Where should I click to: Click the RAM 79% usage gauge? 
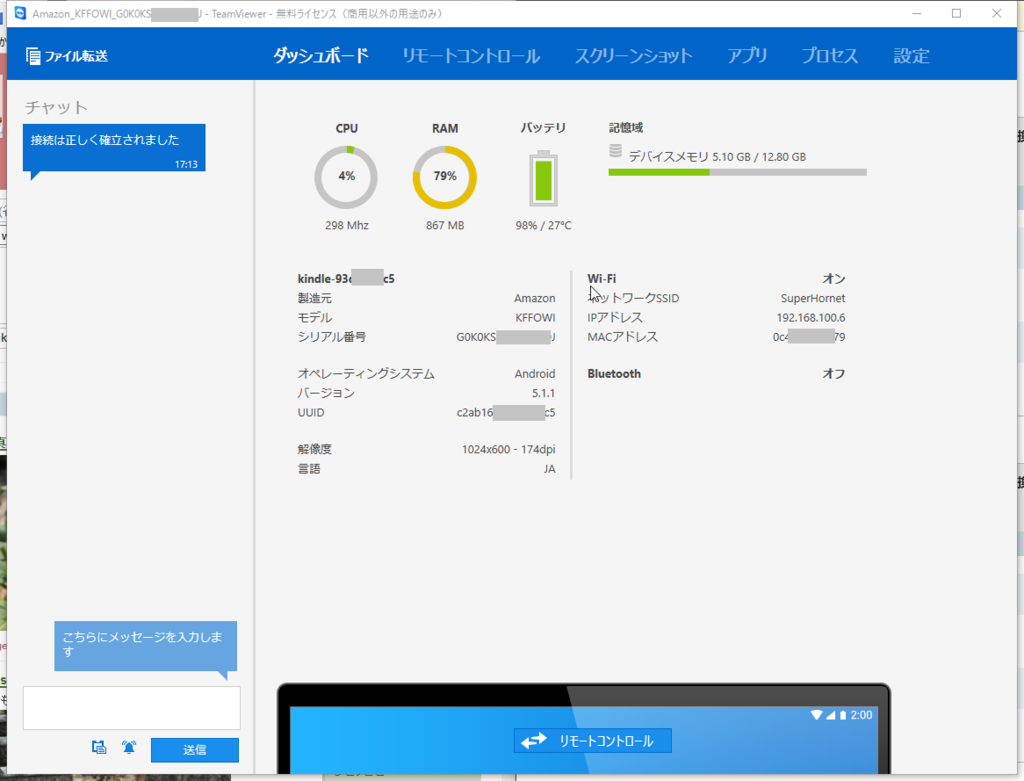pyautogui.click(x=445, y=177)
